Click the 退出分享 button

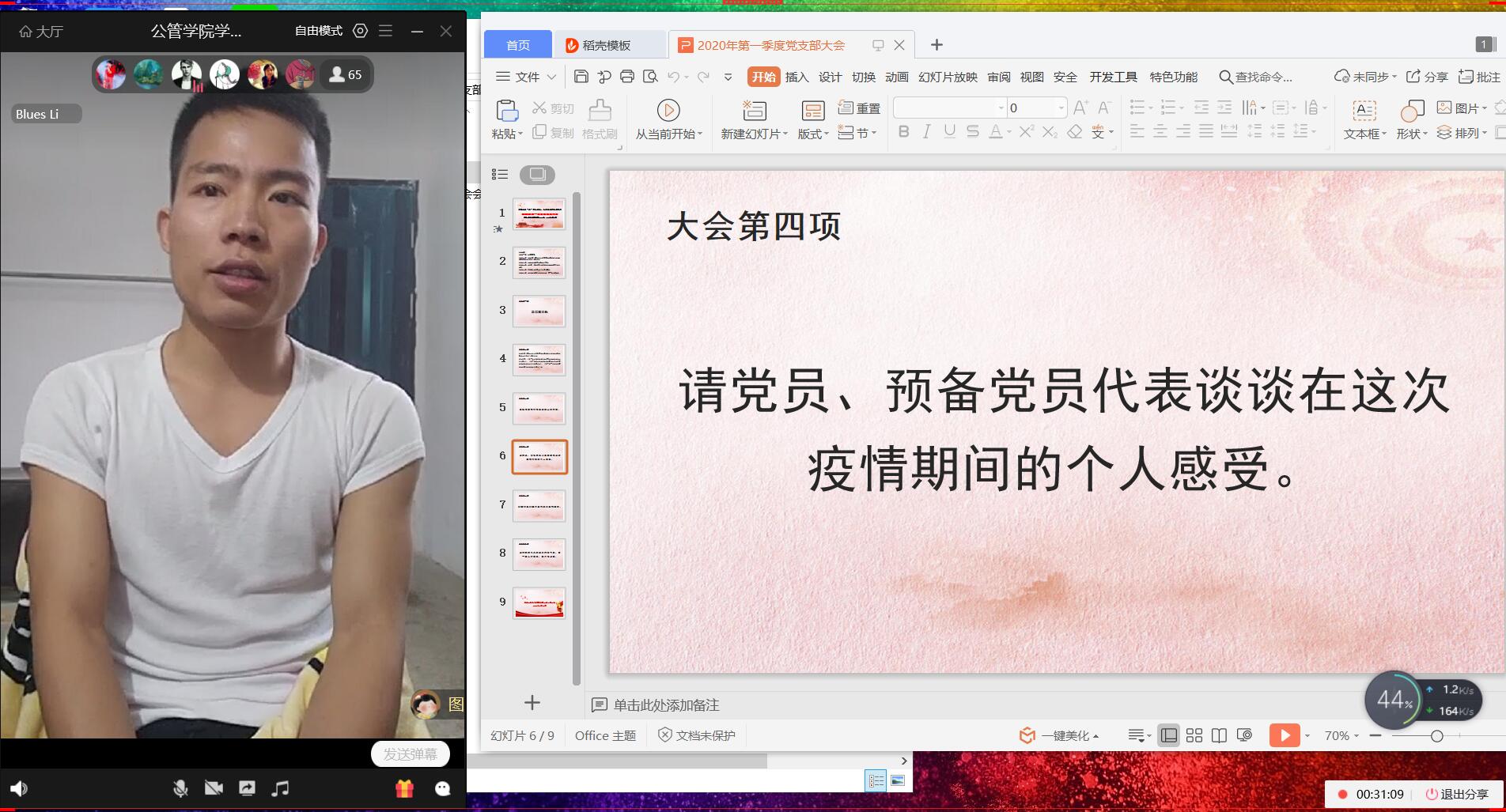[1456, 794]
